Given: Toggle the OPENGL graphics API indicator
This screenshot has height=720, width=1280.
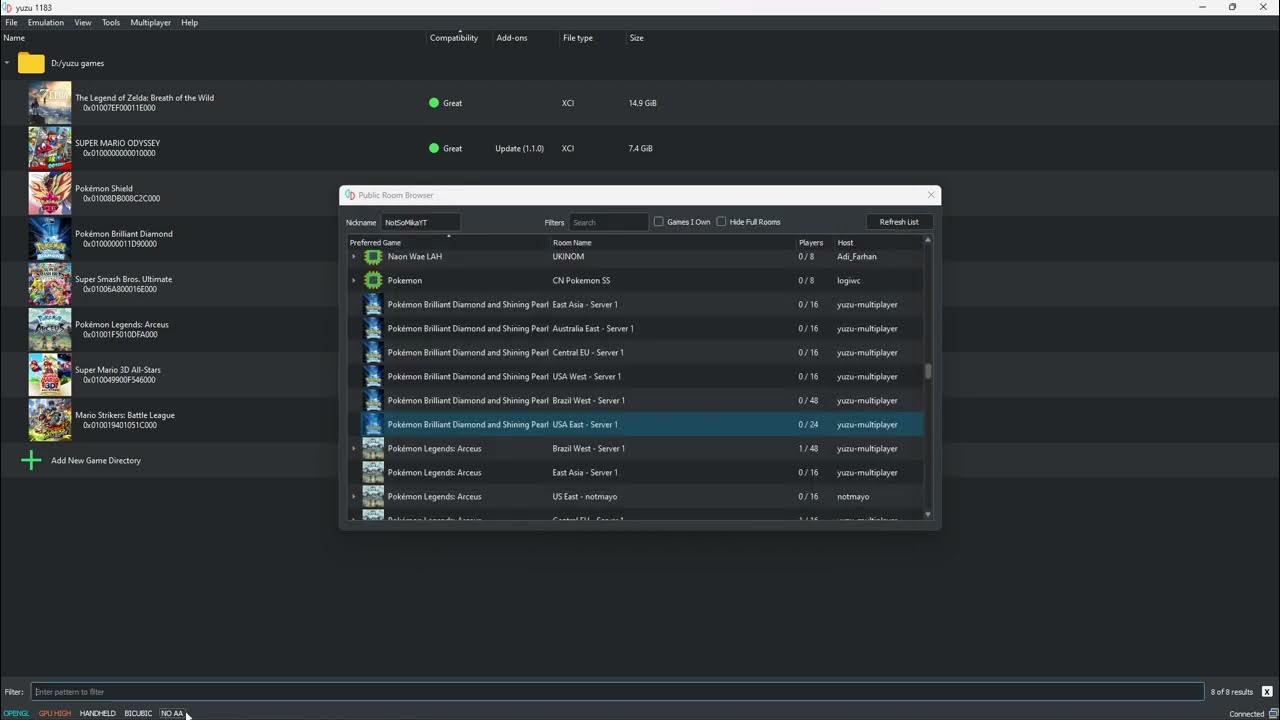Looking at the screenshot, I should (x=16, y=713).
